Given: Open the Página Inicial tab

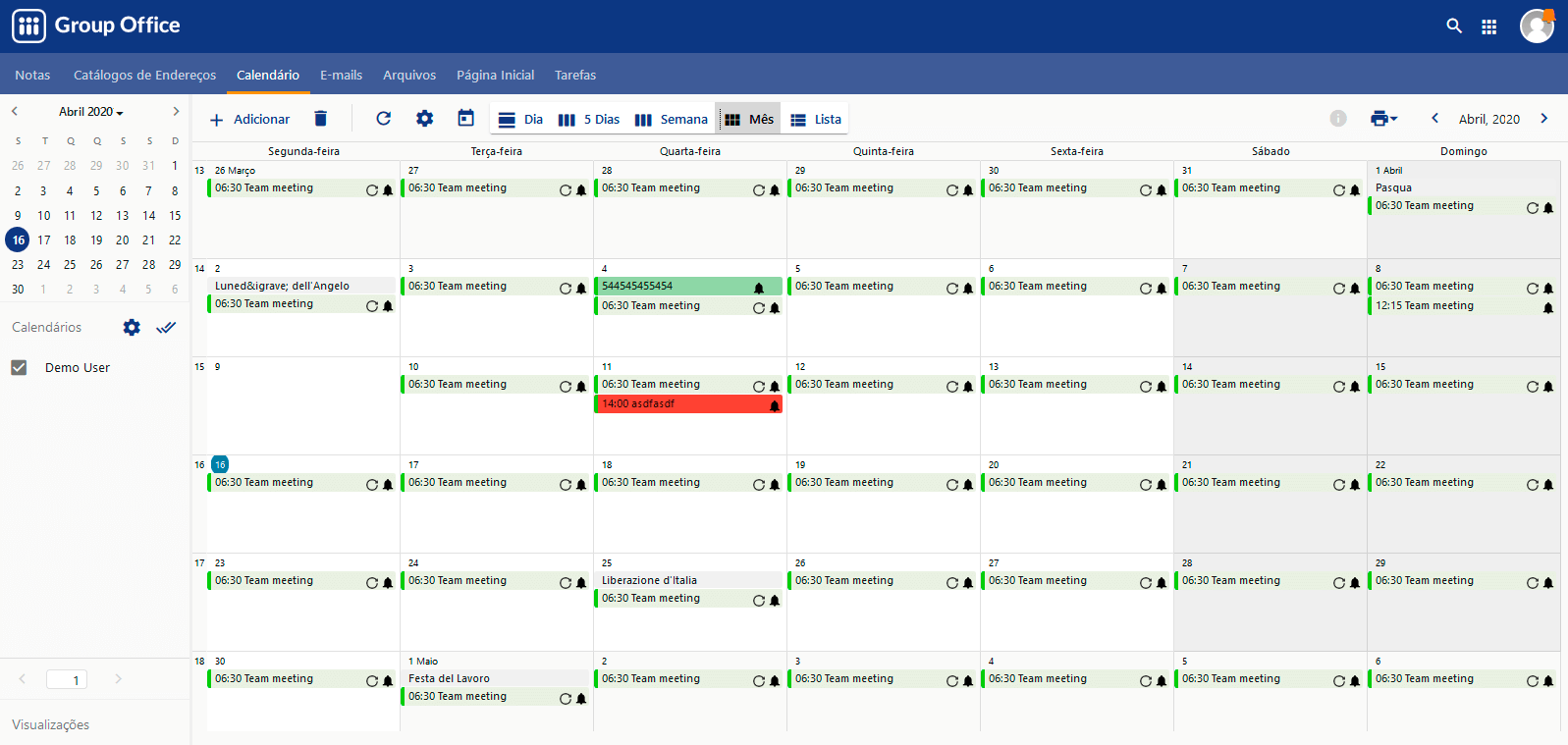Looking at the screenshot, I should pos(495,75).
